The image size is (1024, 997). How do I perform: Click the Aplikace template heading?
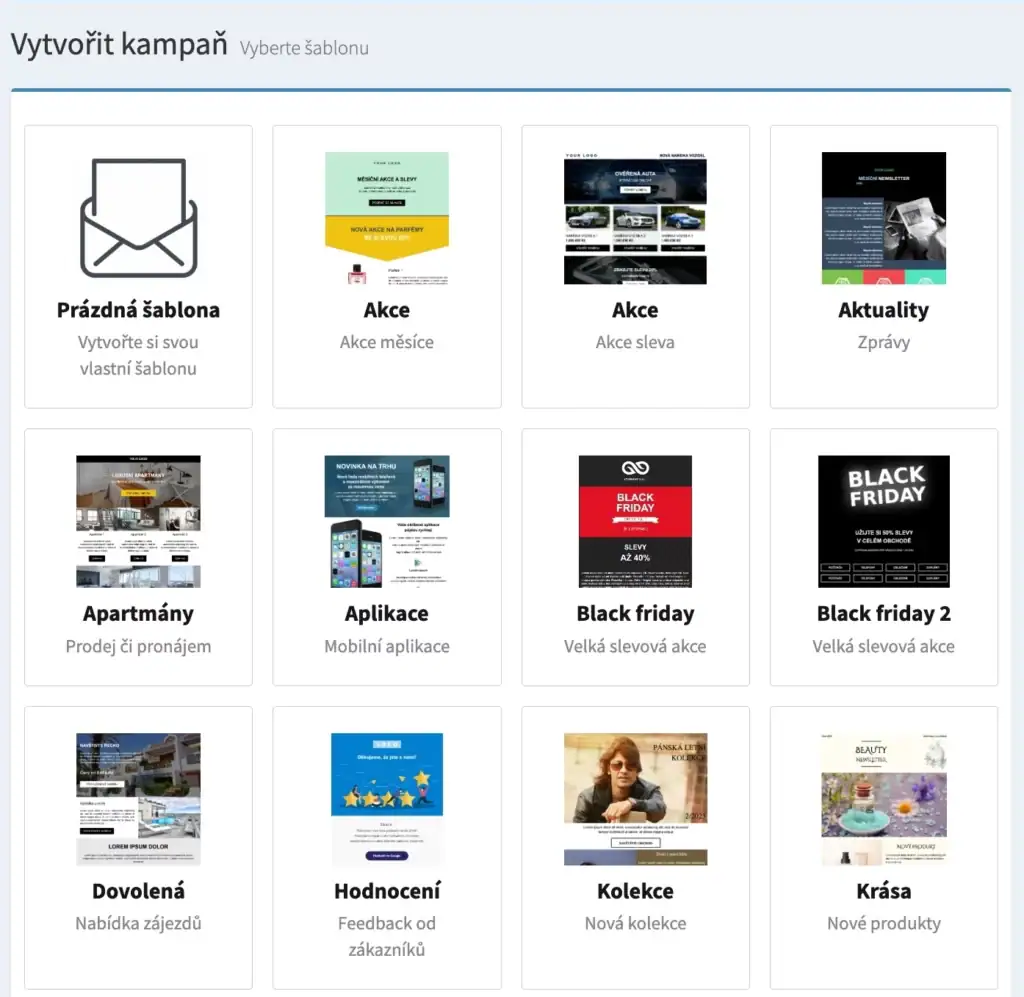click(x=387, y=613)
